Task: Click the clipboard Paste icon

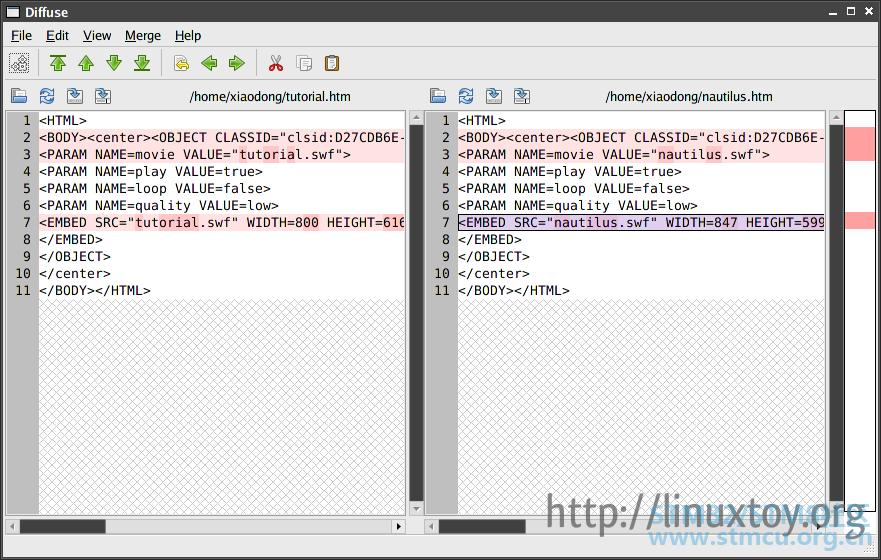Action: click(x=332, y=63)
